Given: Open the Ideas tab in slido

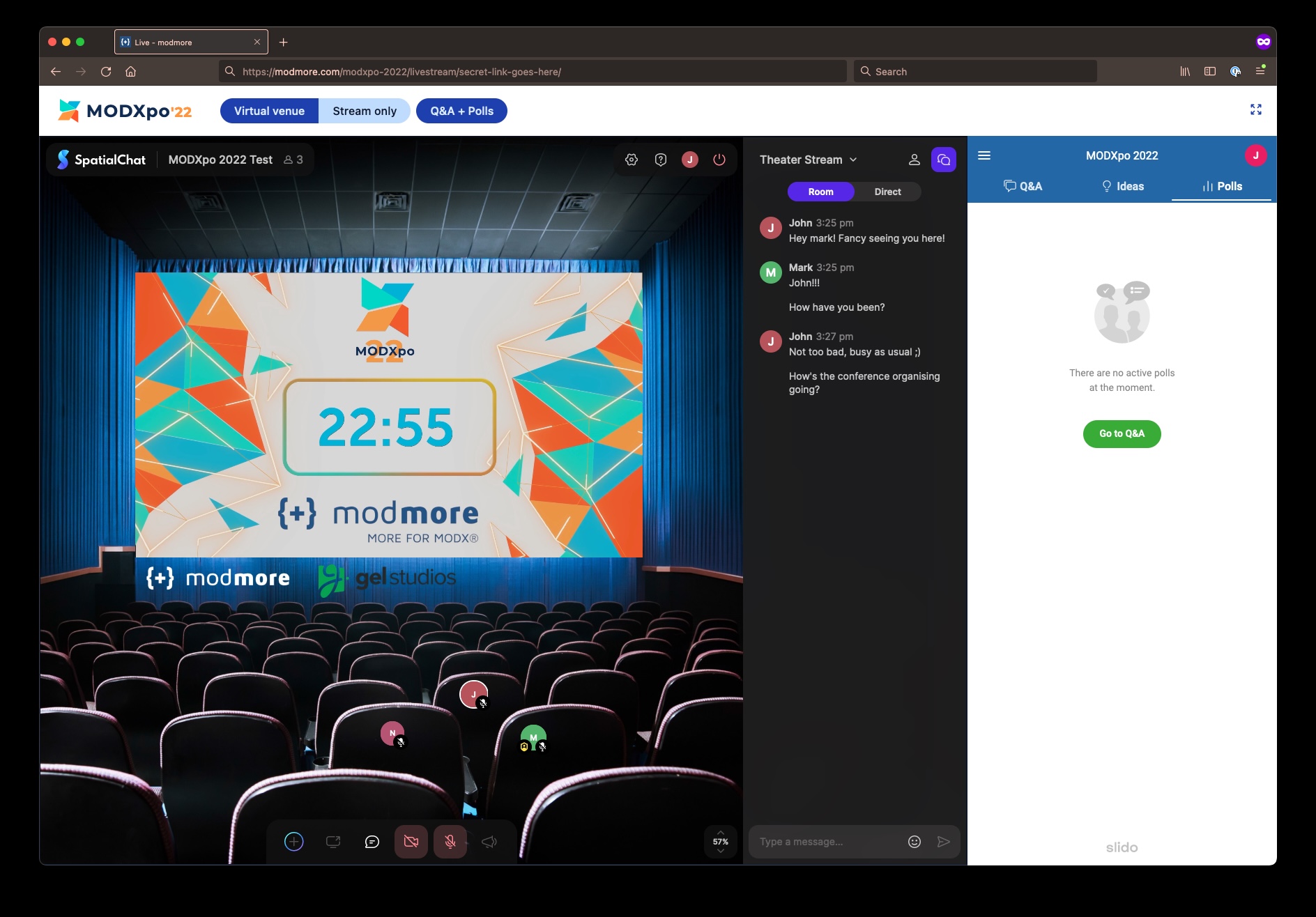Looking at the screenshot, I should pyautogui.click(x=1122, y=186).
